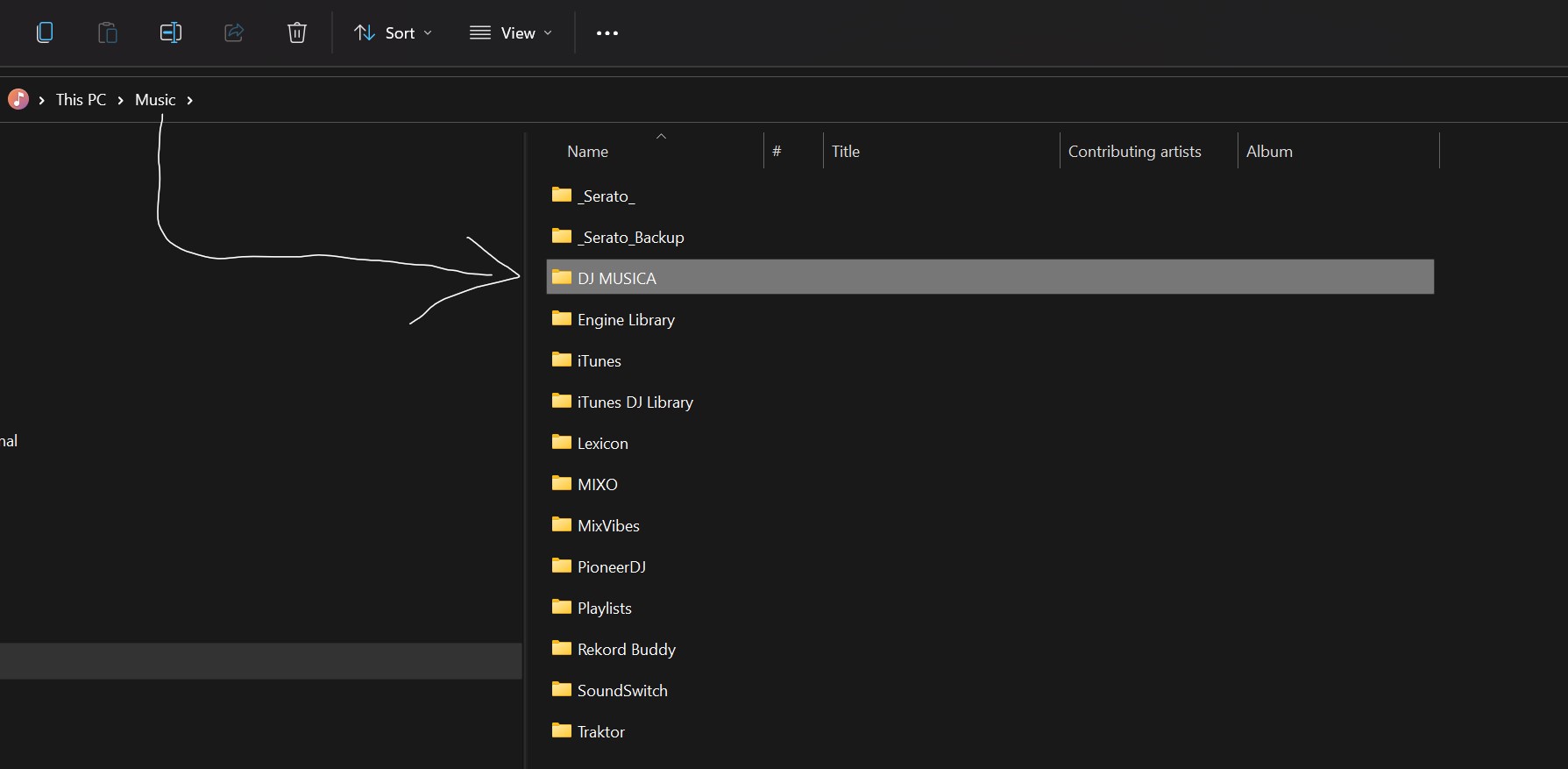Select the Traktor folder icon

[562, 730]
